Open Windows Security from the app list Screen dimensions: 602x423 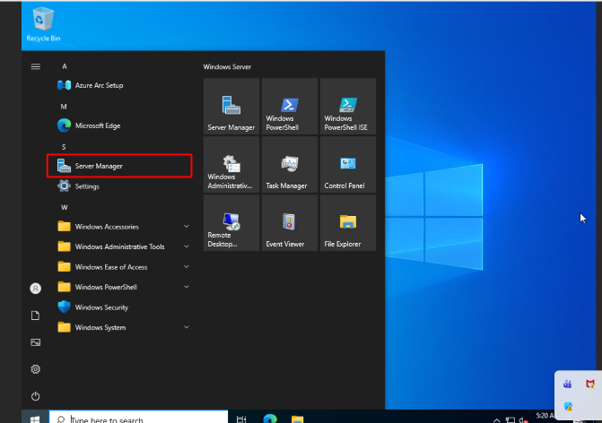119,307
